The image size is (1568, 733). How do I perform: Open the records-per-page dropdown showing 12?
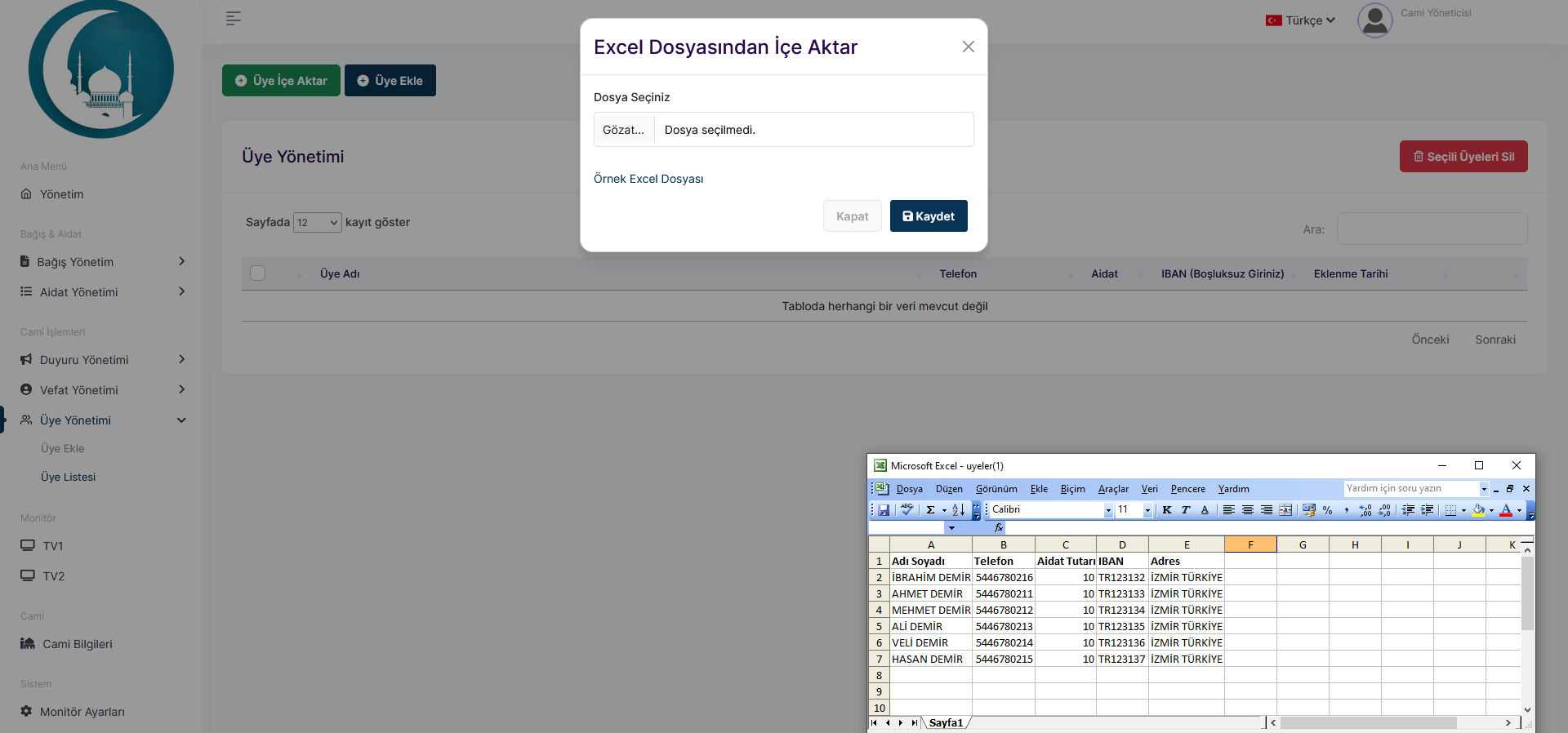317,223
